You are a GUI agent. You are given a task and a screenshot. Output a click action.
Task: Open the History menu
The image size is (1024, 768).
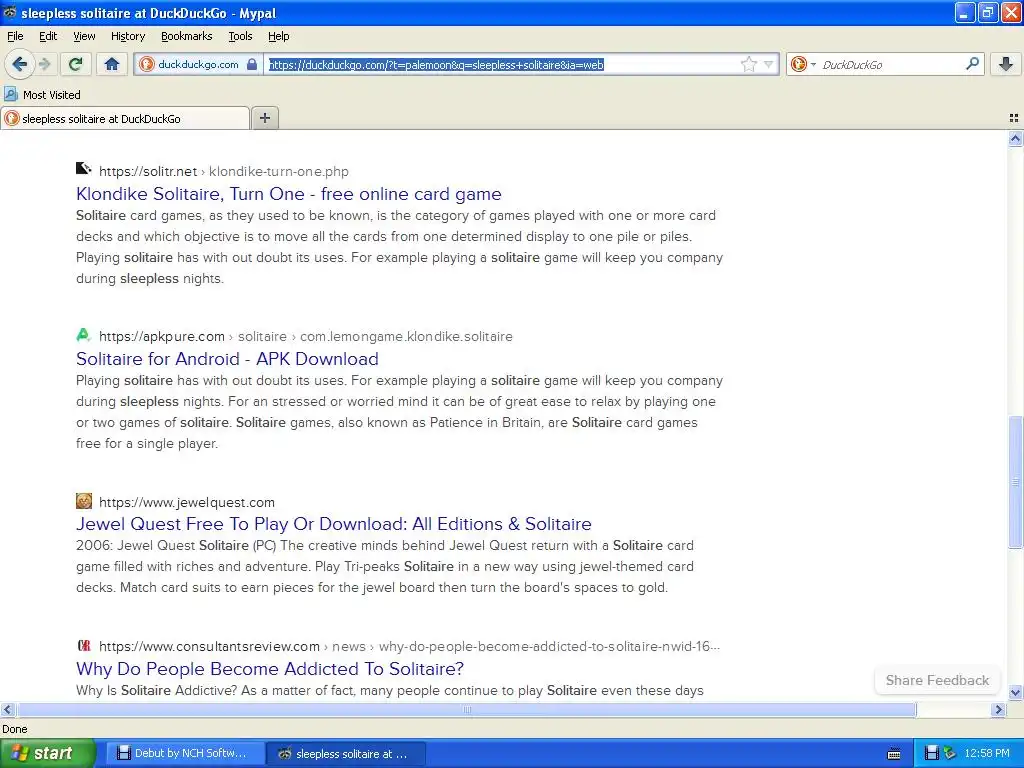click(128, 37)
